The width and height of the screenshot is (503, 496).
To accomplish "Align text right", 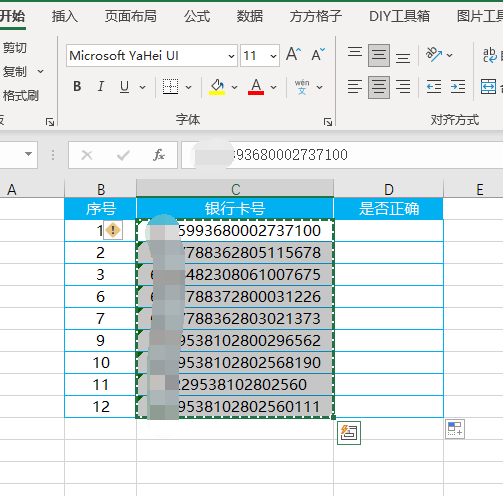I will (403, 87).
